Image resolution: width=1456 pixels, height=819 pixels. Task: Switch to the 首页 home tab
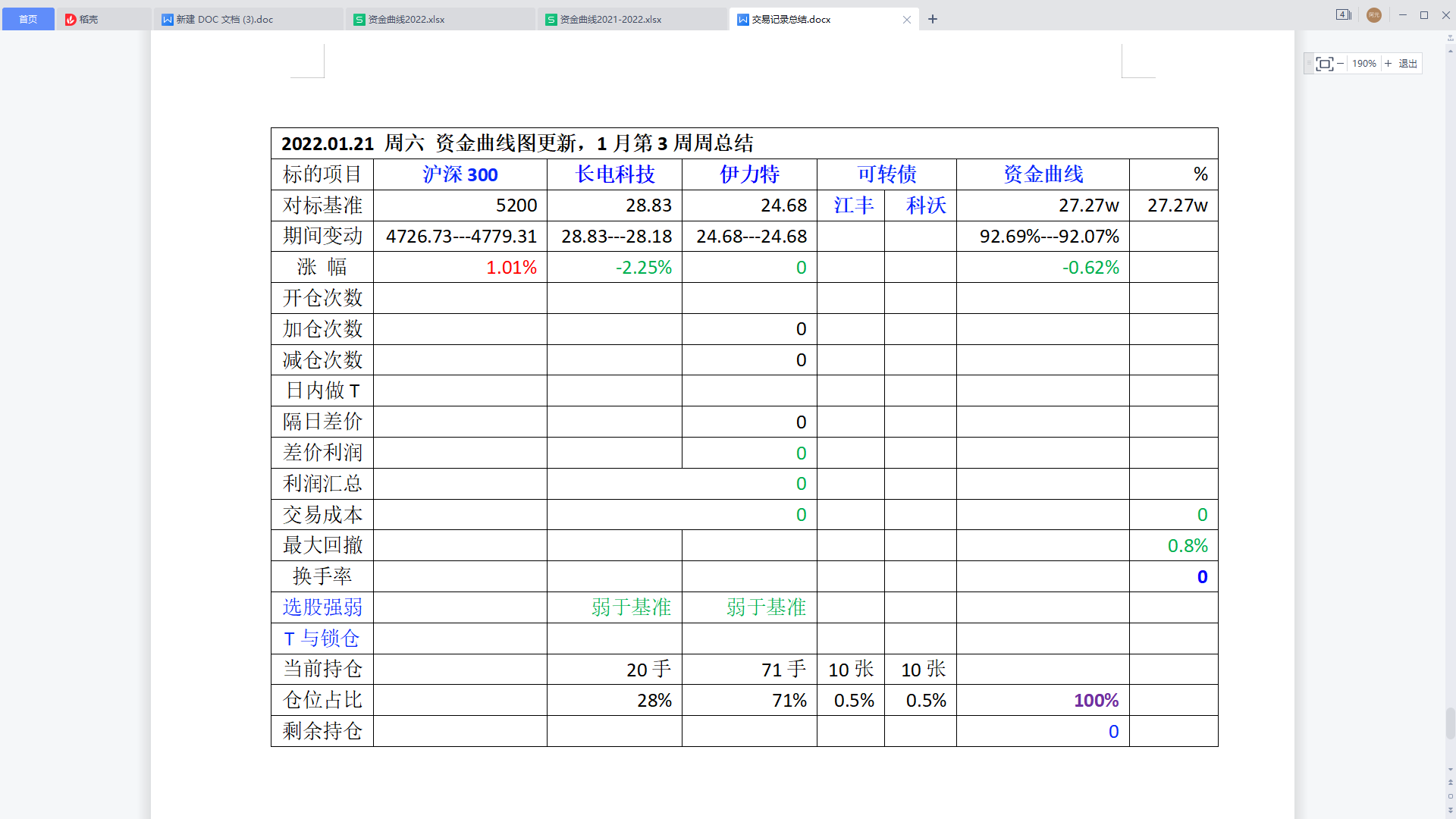pos(28,19)
